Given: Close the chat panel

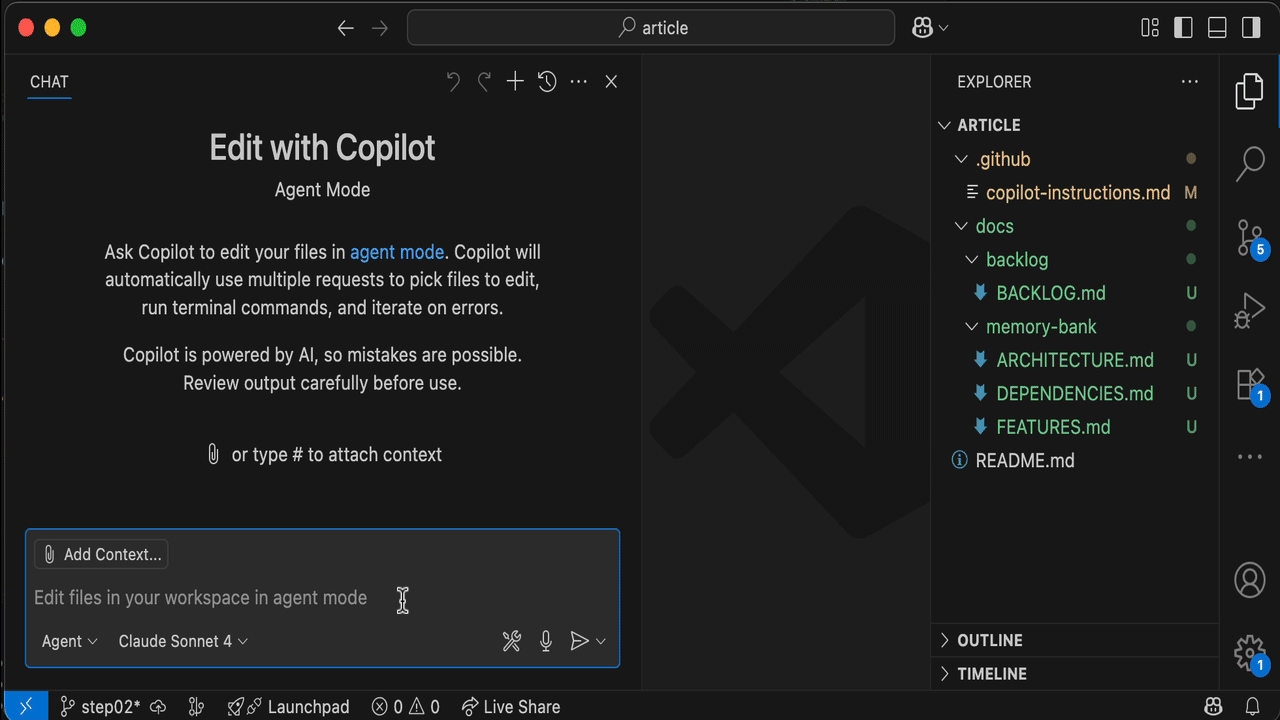Looking at the screenshot, I should pos(611,82).
